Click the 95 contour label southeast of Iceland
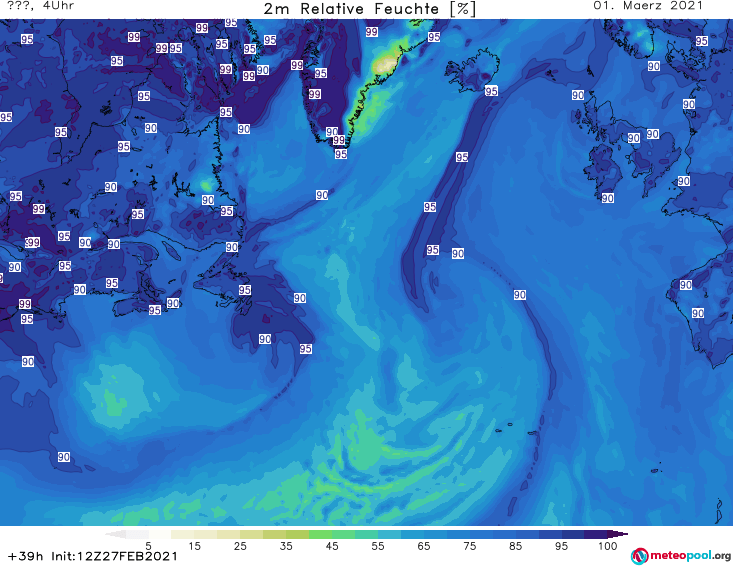Image resolution: width=733 pixels, height=566 pixels. click(491, 91)
